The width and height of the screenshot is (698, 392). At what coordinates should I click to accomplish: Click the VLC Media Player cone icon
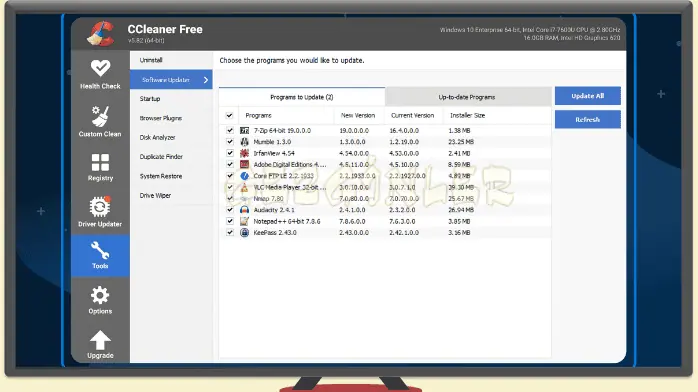[244, 187]
